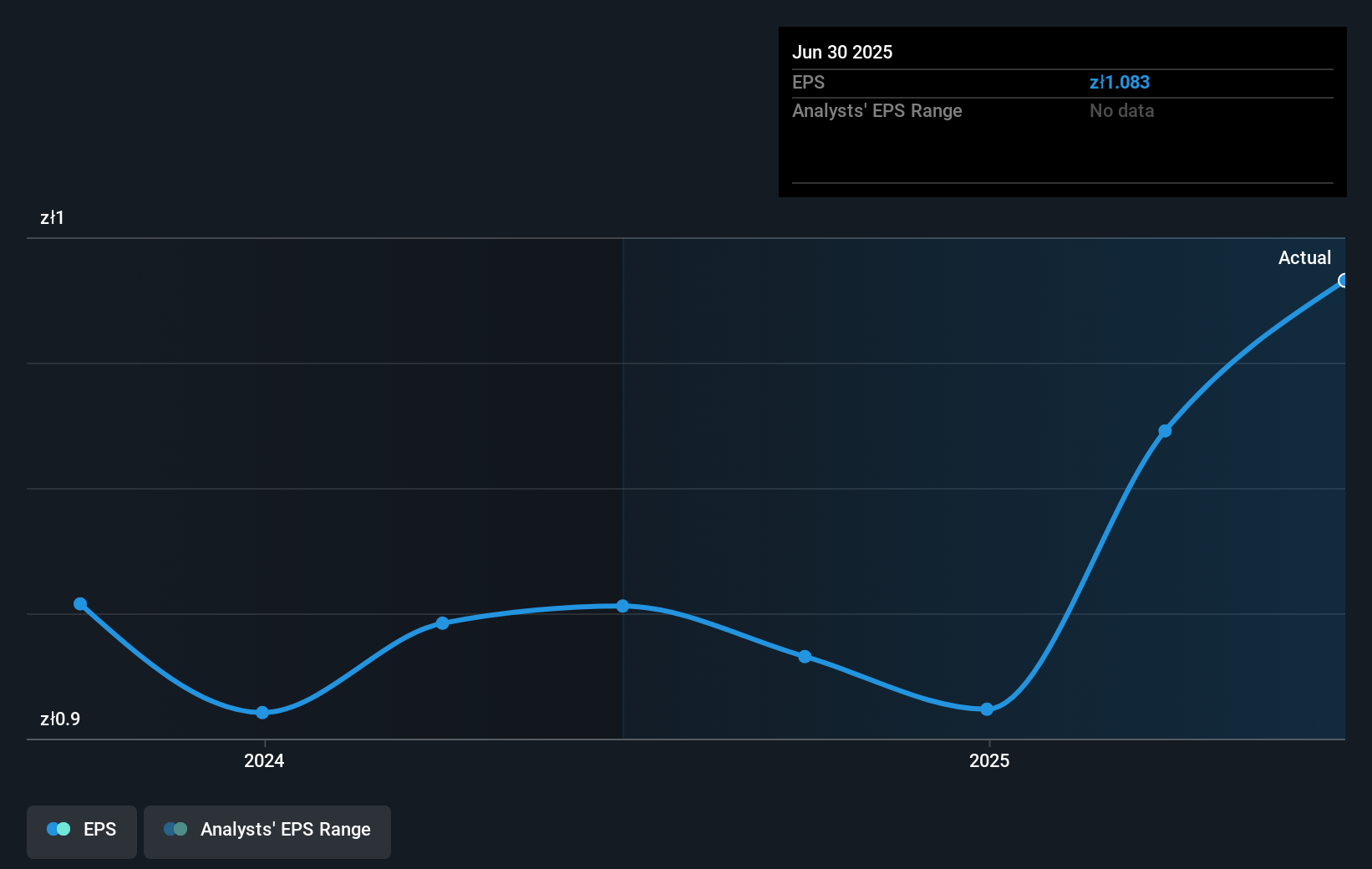The width and height of the screenshot is (1372, 869).
Task: Click the EPS data point just before 2025 low
Action: pos(805,657)
